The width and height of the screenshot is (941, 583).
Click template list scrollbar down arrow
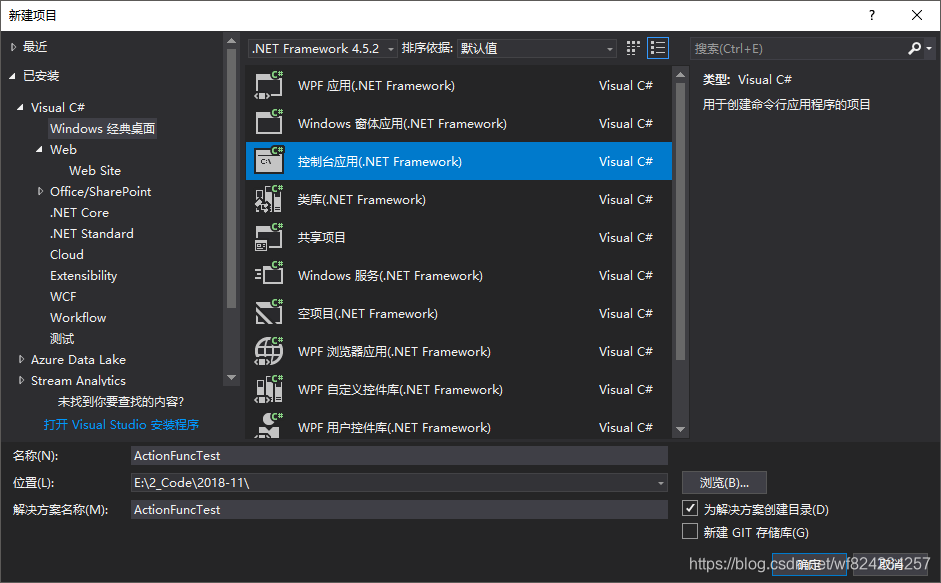[x=680, y=429]
